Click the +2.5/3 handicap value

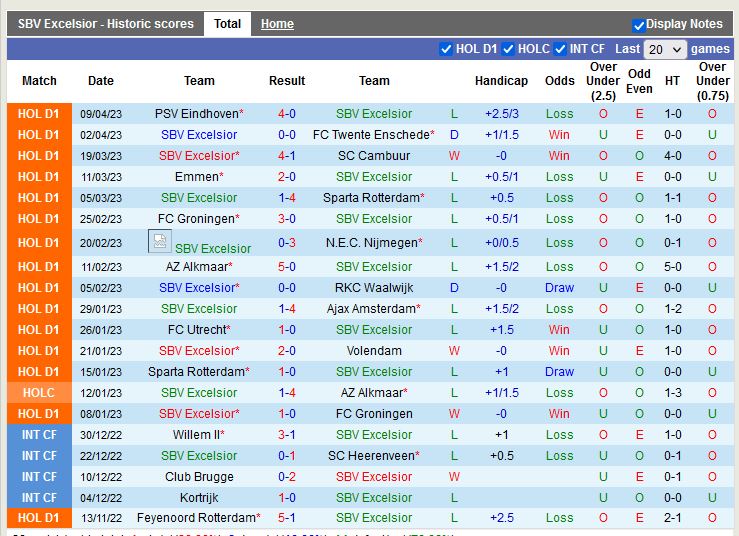(x=501, y=114)
